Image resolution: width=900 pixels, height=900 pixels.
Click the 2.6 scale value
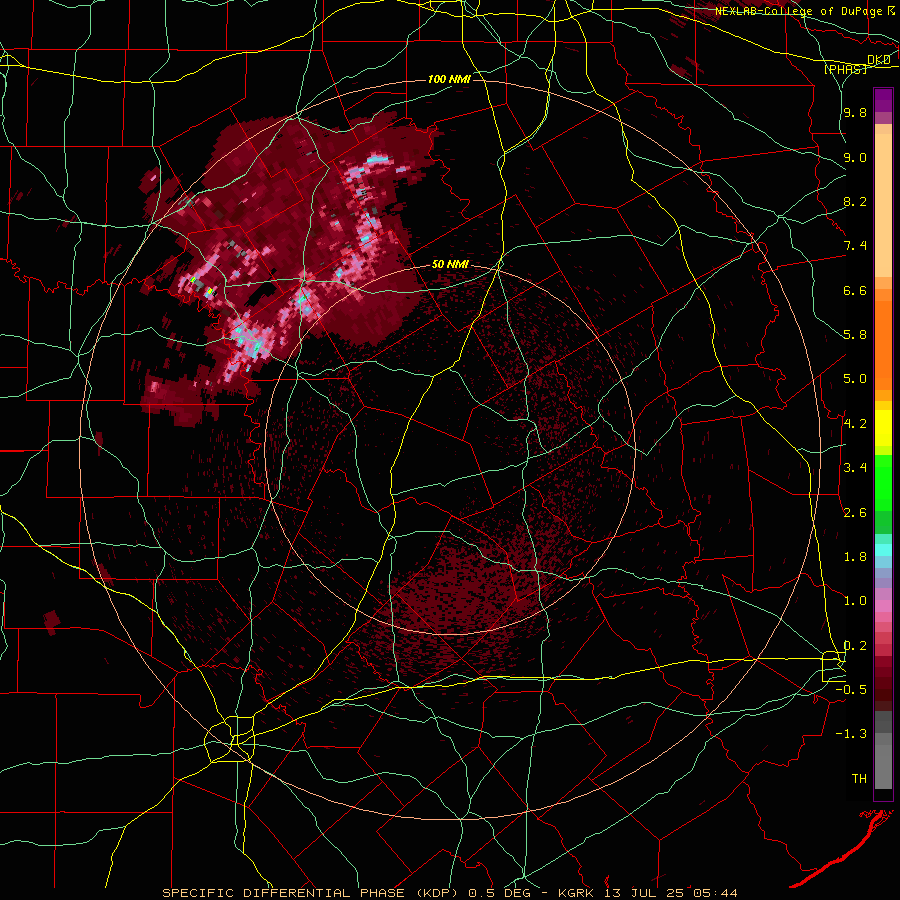855,513
